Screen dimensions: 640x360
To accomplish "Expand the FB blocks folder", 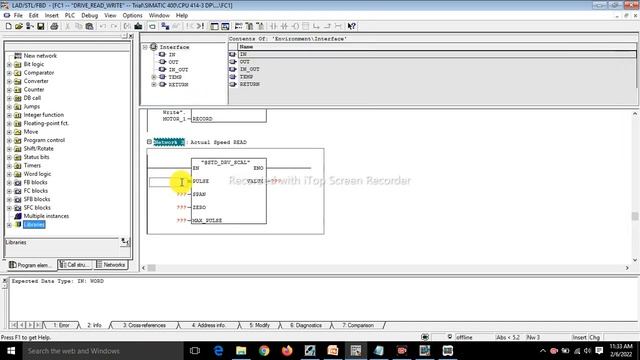I will pyautogui.click(x=9, y=182).
